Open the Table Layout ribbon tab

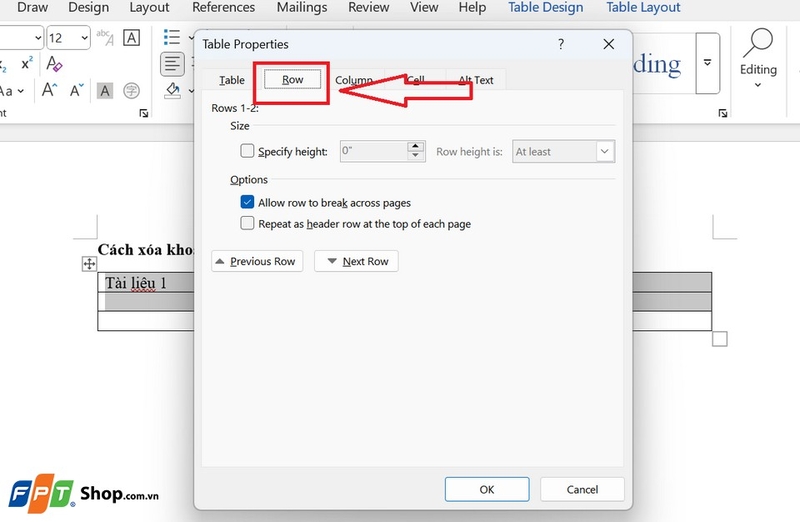[643, 7]
